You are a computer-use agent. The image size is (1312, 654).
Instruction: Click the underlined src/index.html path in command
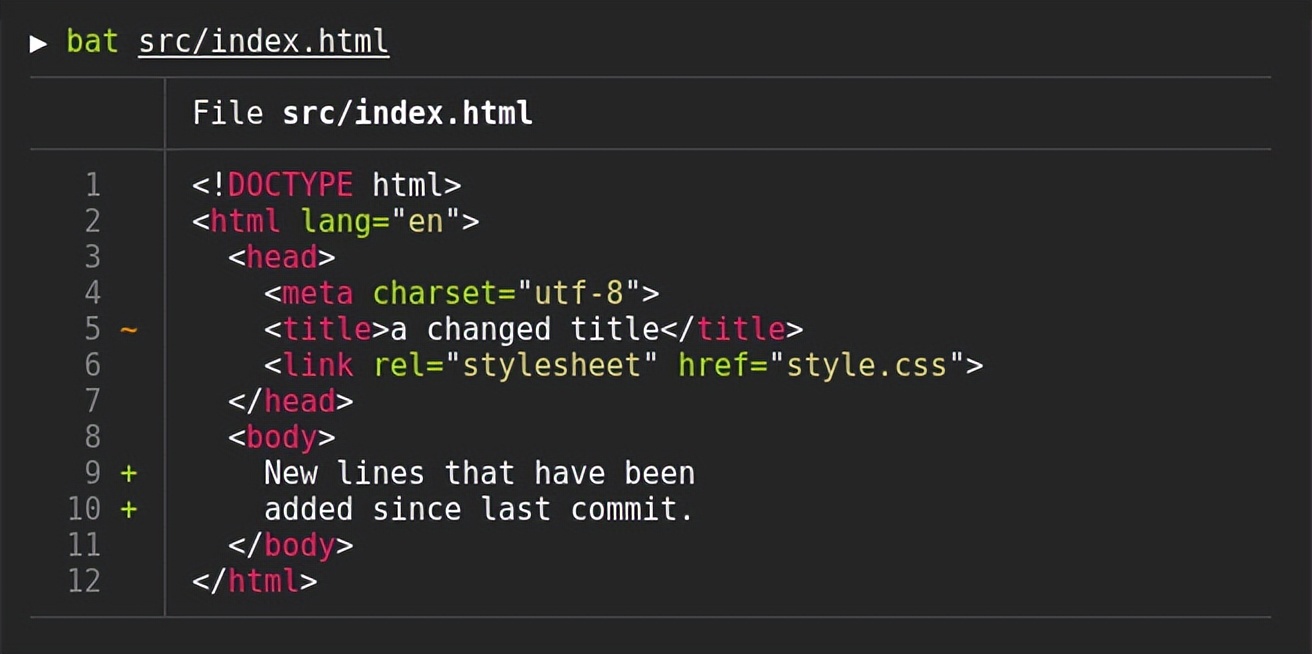tap(263, 42)
